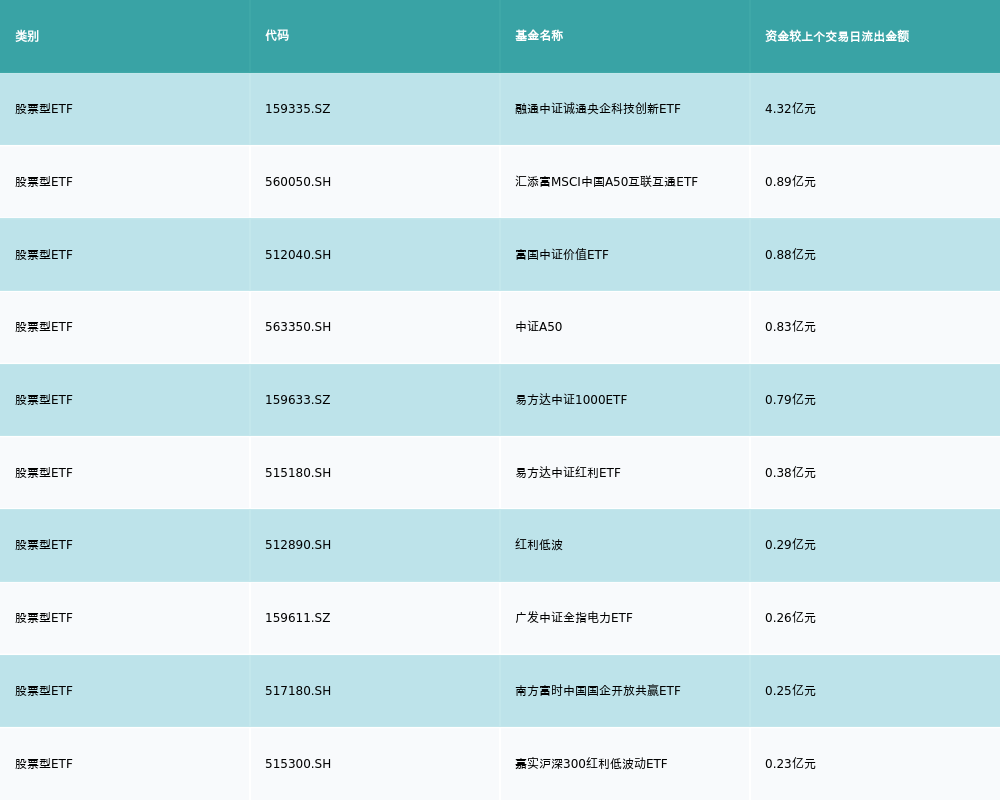1000x800 pixels.
Task: Select code 560050.SH
Action: (298, 182)
